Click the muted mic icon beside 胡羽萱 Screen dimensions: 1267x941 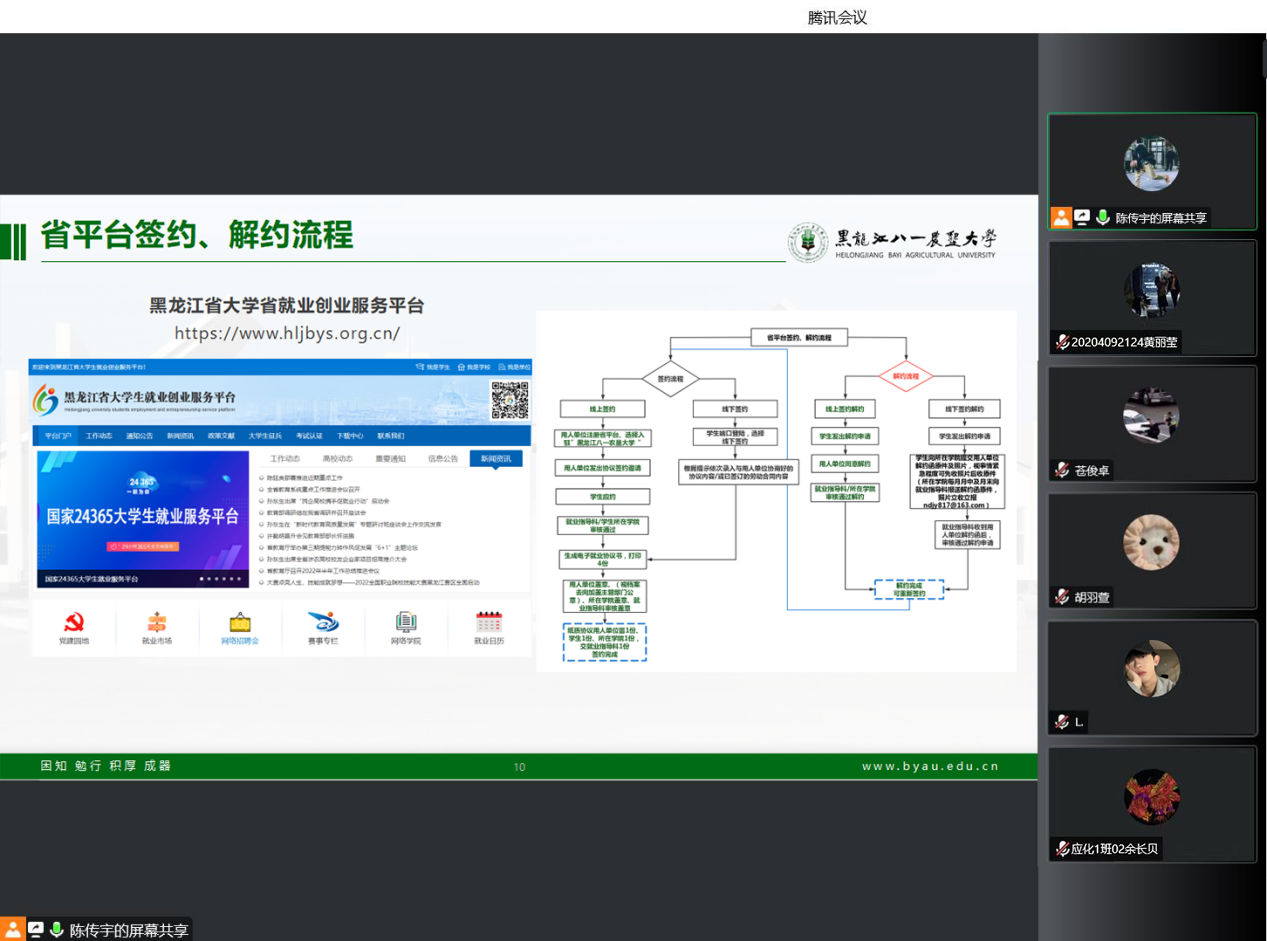coord(1062,597)
